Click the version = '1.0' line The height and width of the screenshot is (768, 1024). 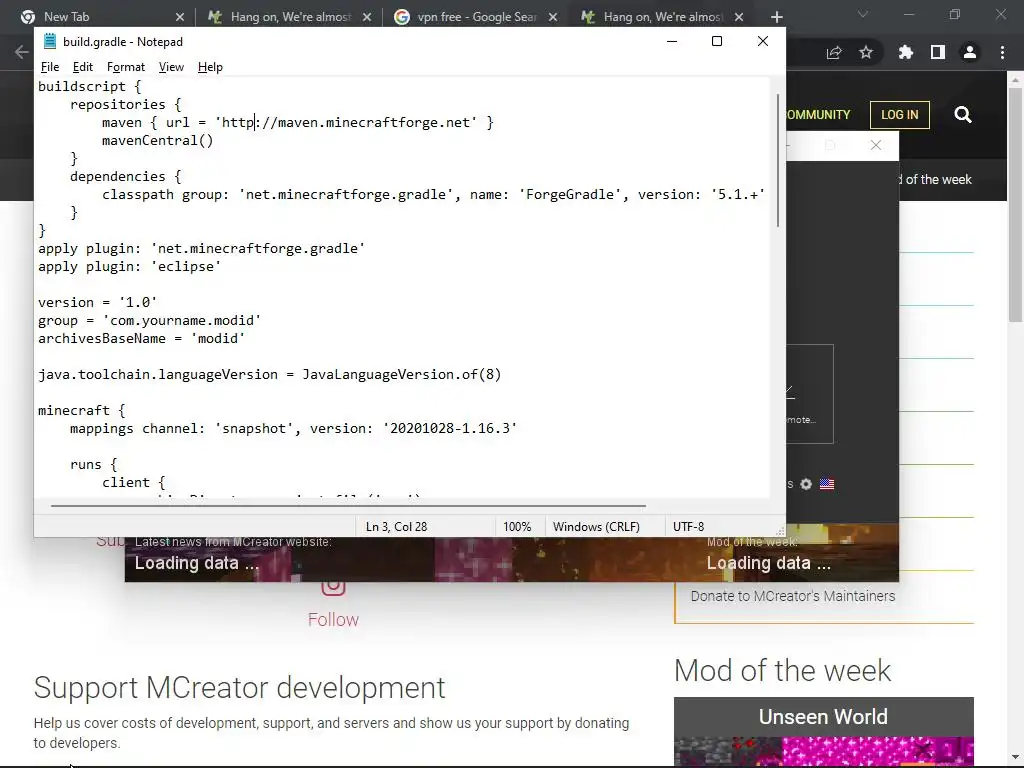pyautogui.click(x=97, y=302)
